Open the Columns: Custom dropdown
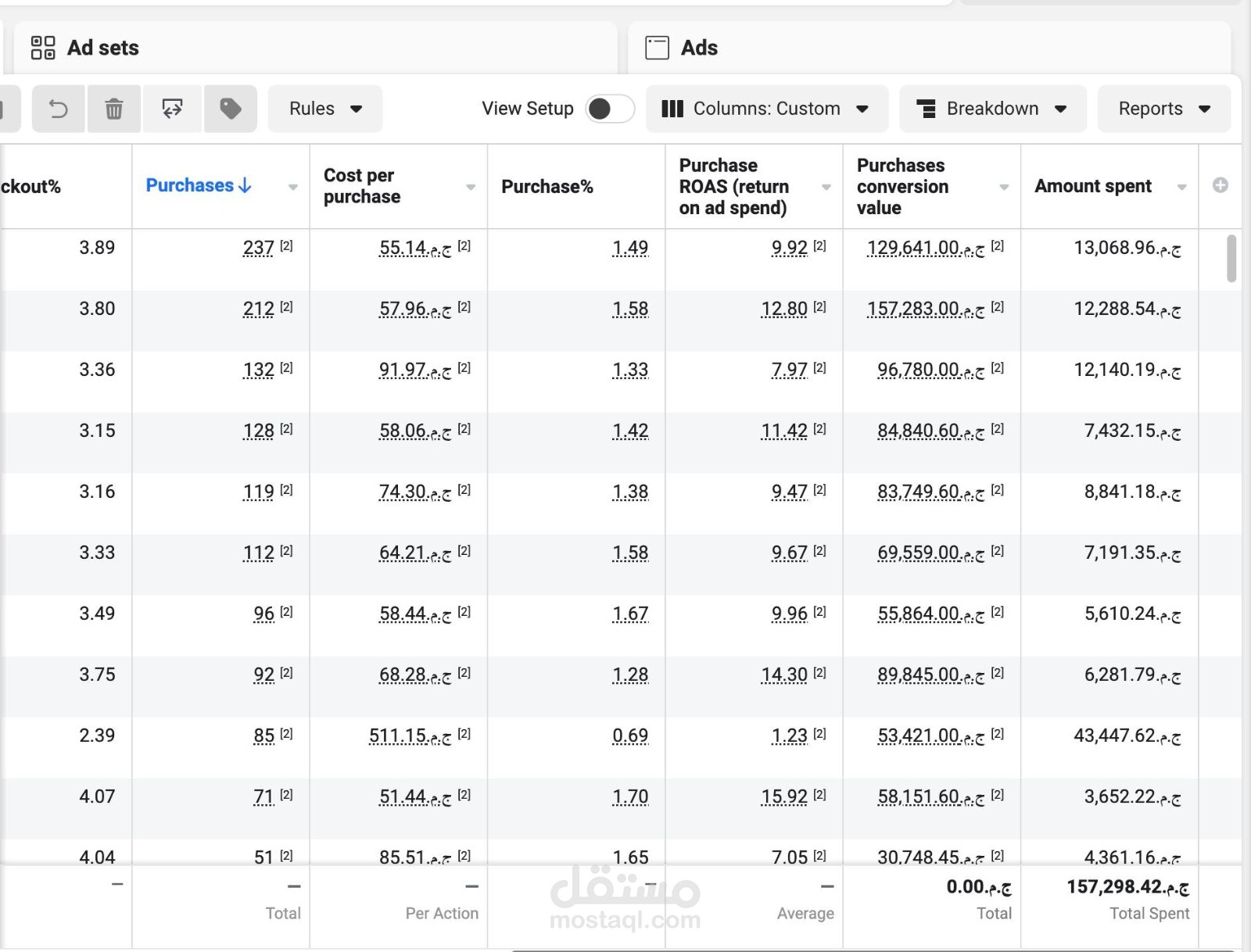1251x952 pixels. coord(766,109)
